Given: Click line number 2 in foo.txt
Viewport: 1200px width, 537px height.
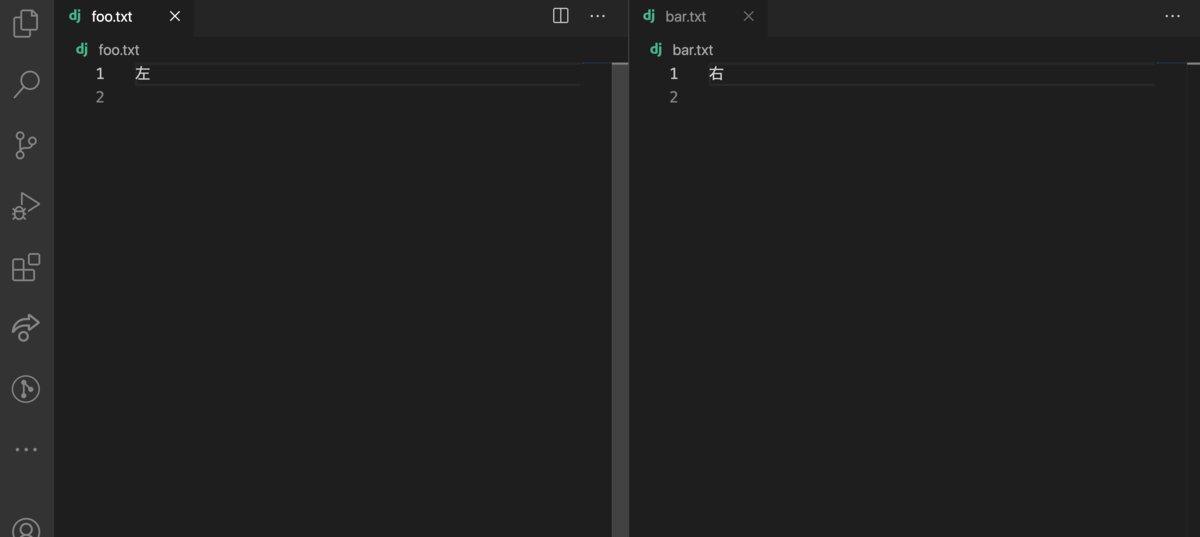Looking at the screenshot, I should (x=100, y=97).
